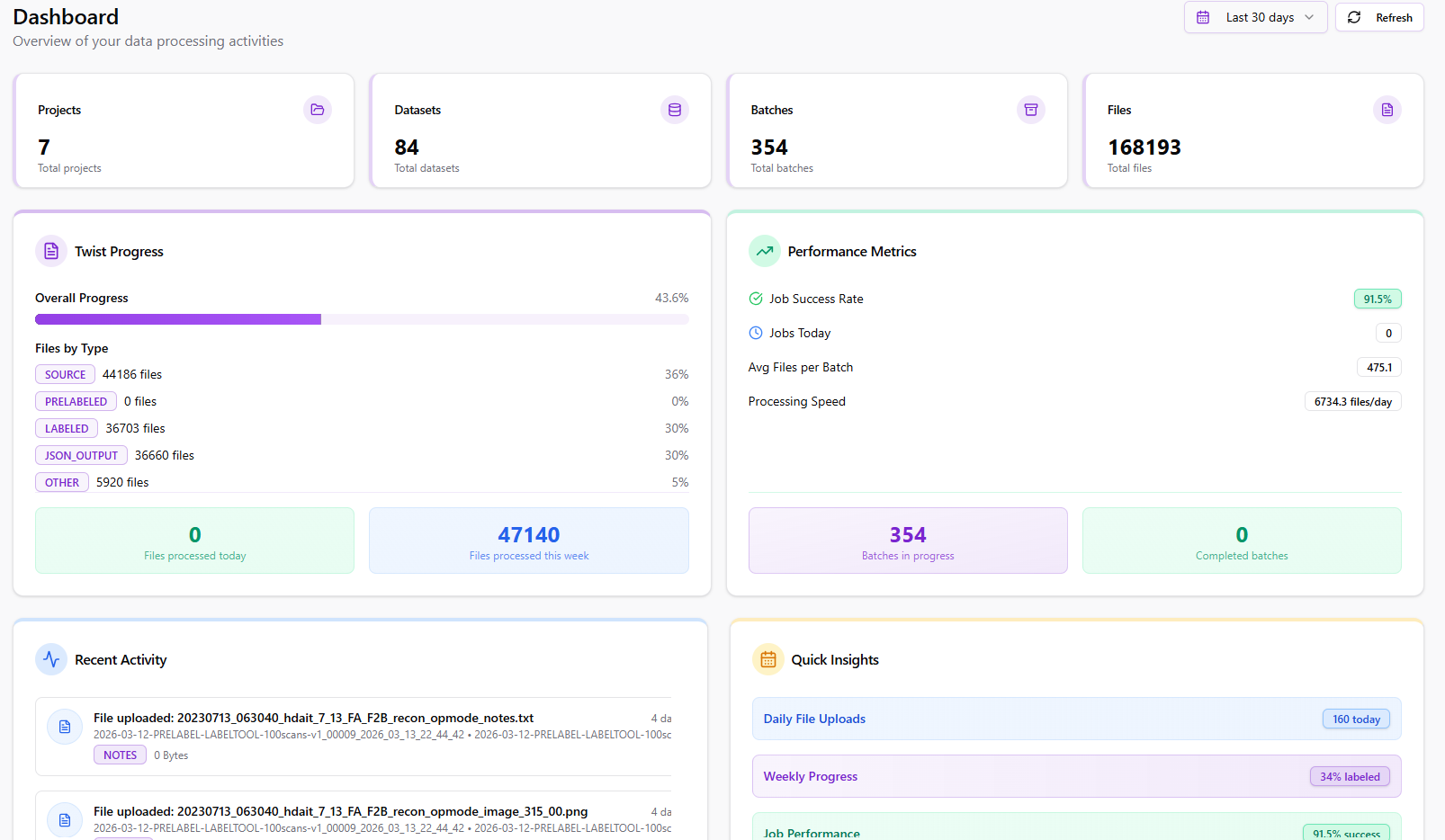The height and width of the screenshot is (840, 1445).
Task: Open the Daily File Uploads insight
Action: (1076, 719)
